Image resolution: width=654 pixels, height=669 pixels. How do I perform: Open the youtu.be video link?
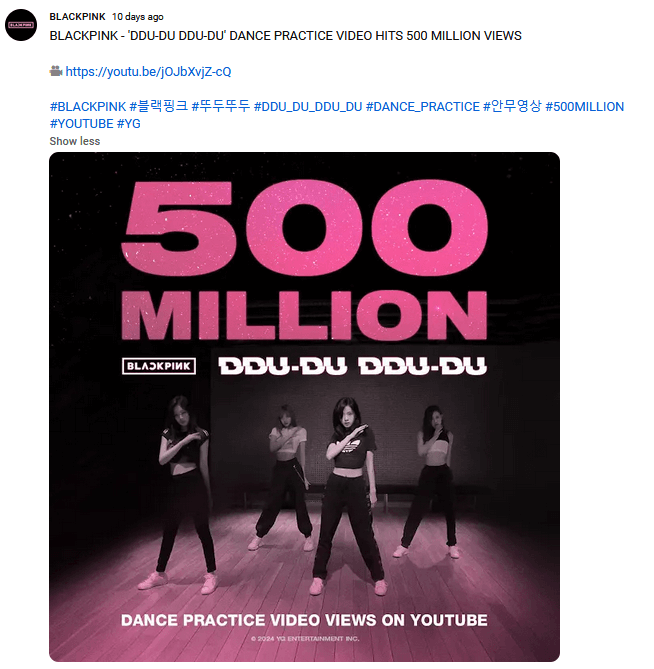pyautogui.click(x=149, y=72)
